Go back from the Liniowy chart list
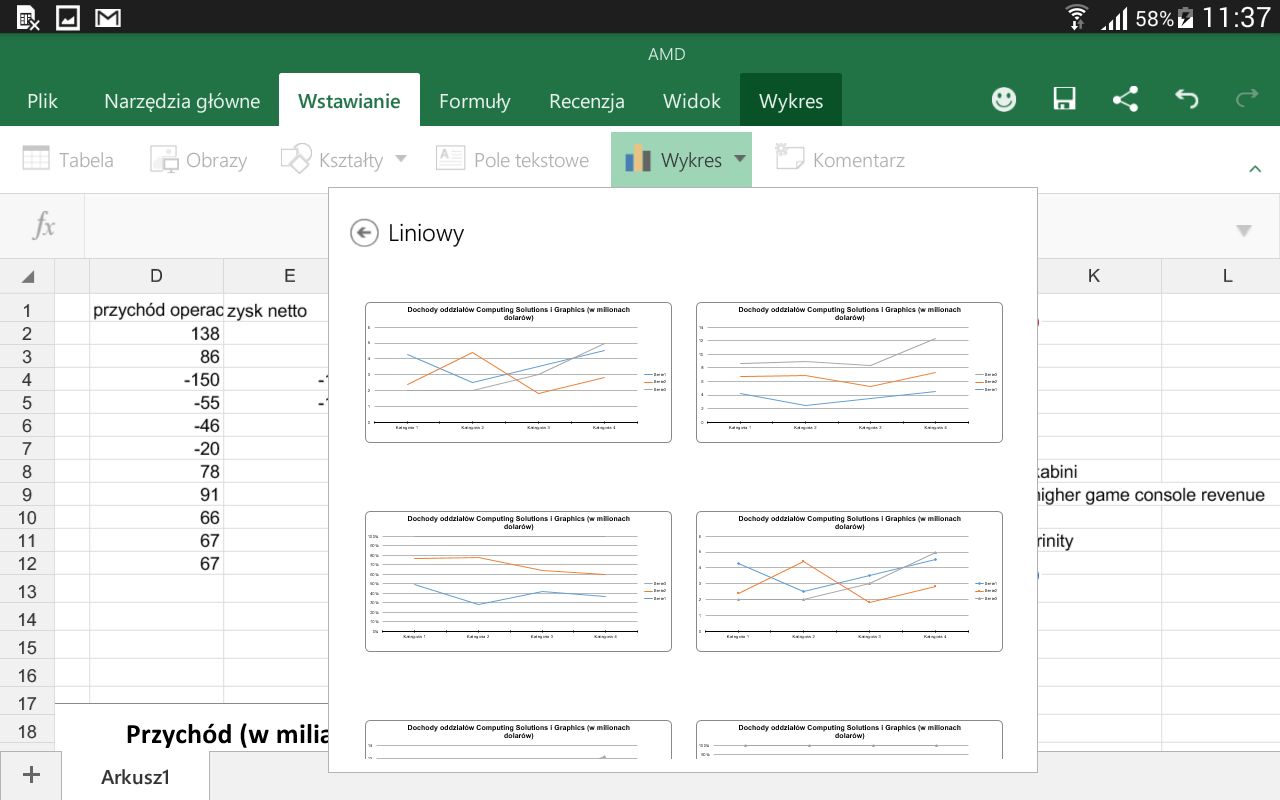 [364, 233]
